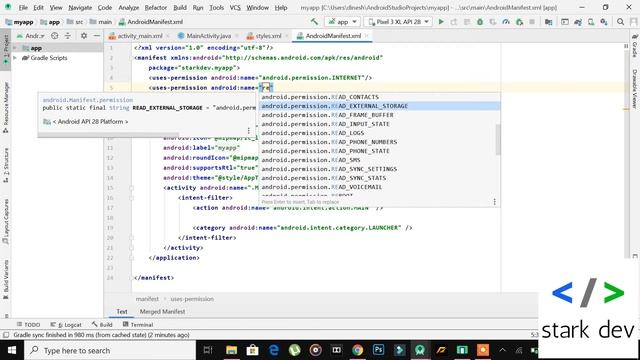The width and height of the screenshot is (640, 360).
Task: Open the Resource Manager side panel
Action: [x=6, y=107]
